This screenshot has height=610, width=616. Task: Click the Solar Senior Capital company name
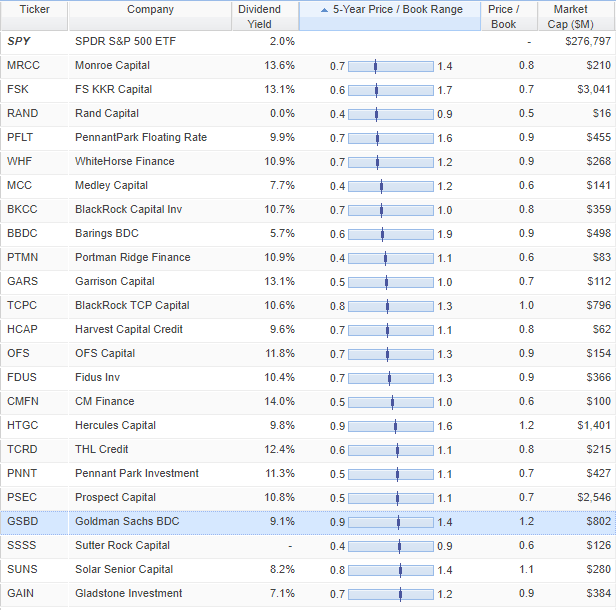point(124,569)
